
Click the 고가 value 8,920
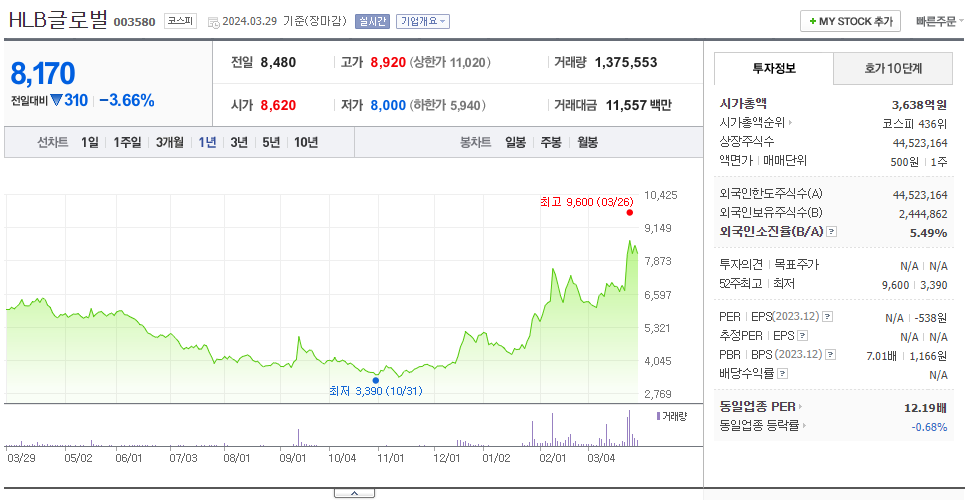click(388, 62)
